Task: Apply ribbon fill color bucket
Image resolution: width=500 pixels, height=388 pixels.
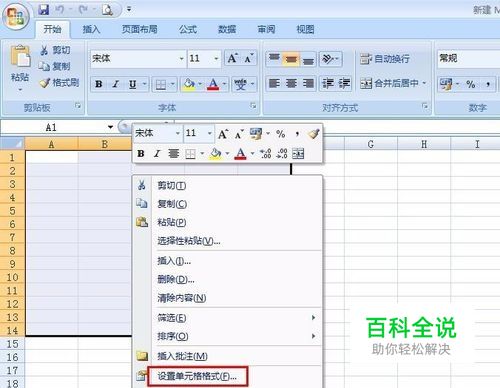Action: point(189,85)
